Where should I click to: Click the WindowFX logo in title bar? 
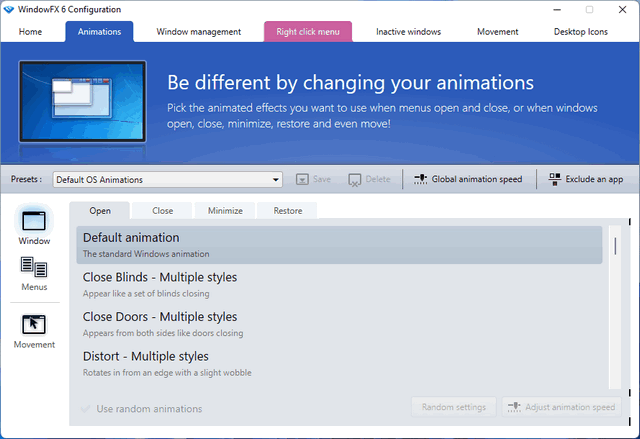[11, 9]
